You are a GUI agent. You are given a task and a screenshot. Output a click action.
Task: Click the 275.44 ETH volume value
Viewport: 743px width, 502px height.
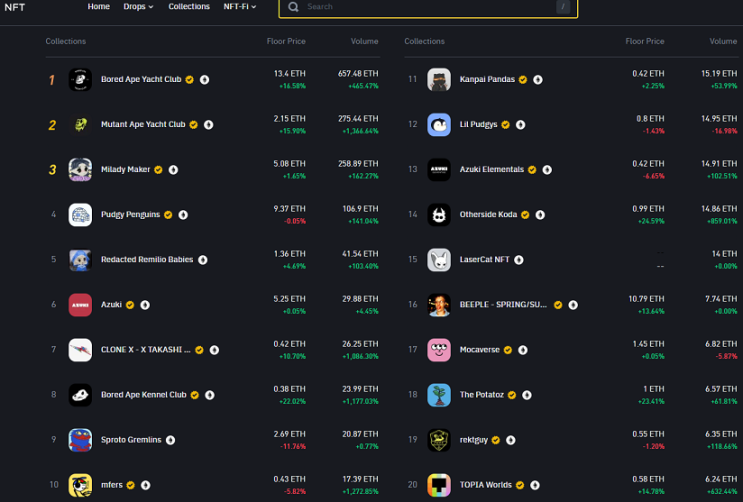point(358,119)
